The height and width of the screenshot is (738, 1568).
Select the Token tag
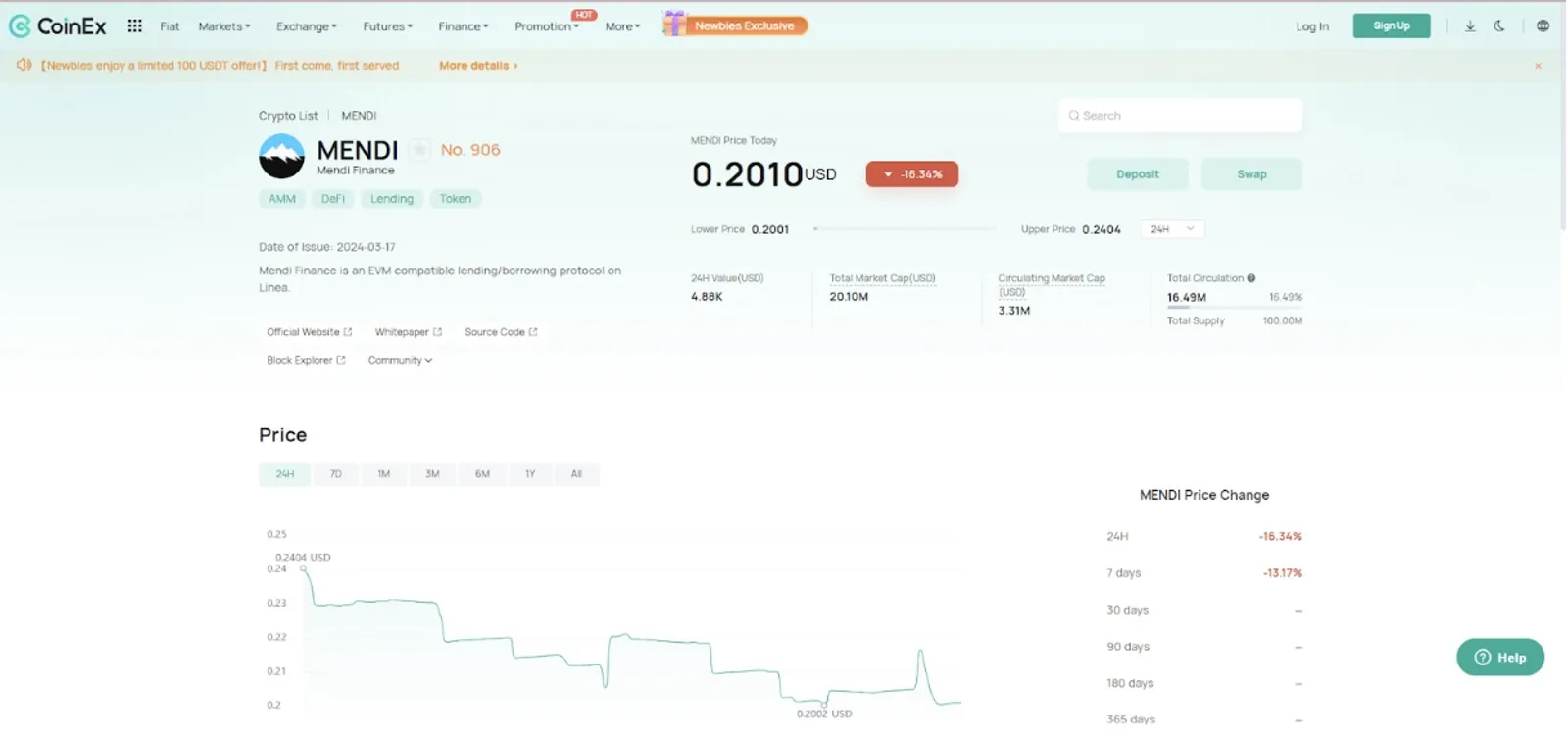(456, 199)
